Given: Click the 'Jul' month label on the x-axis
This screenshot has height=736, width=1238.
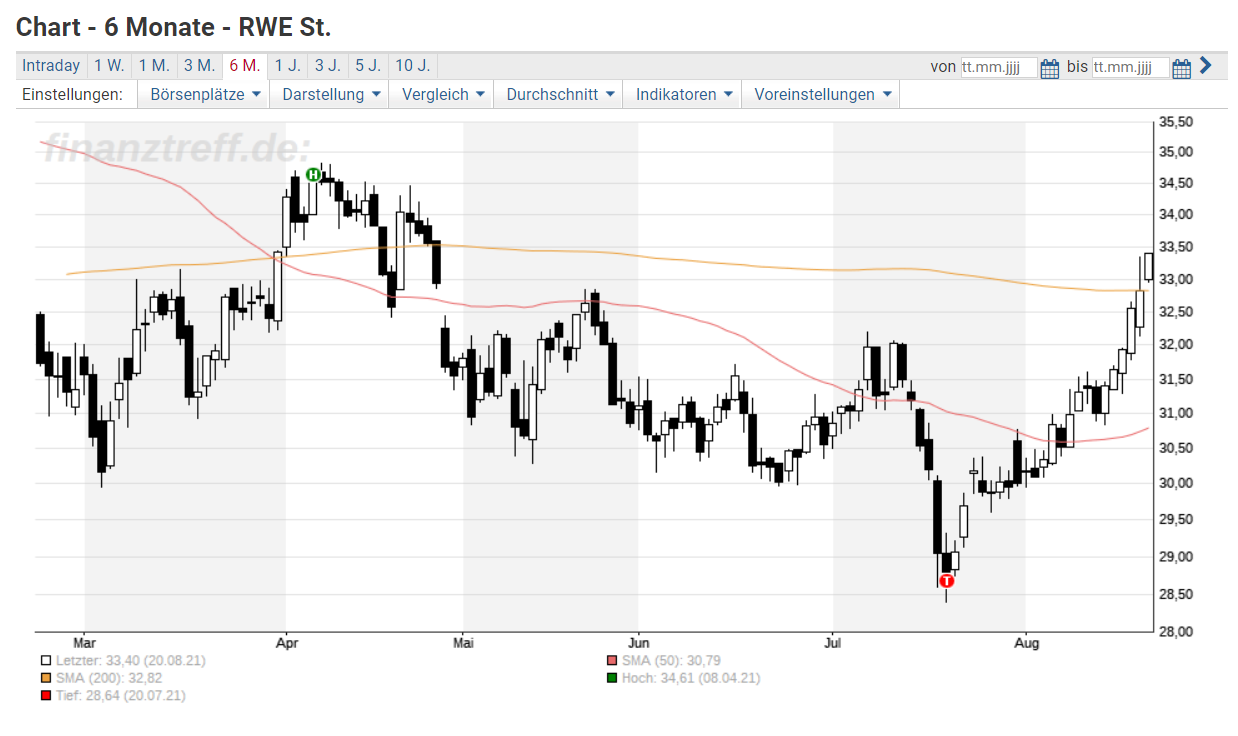Looking at the screenshot, I should [833, 643].
